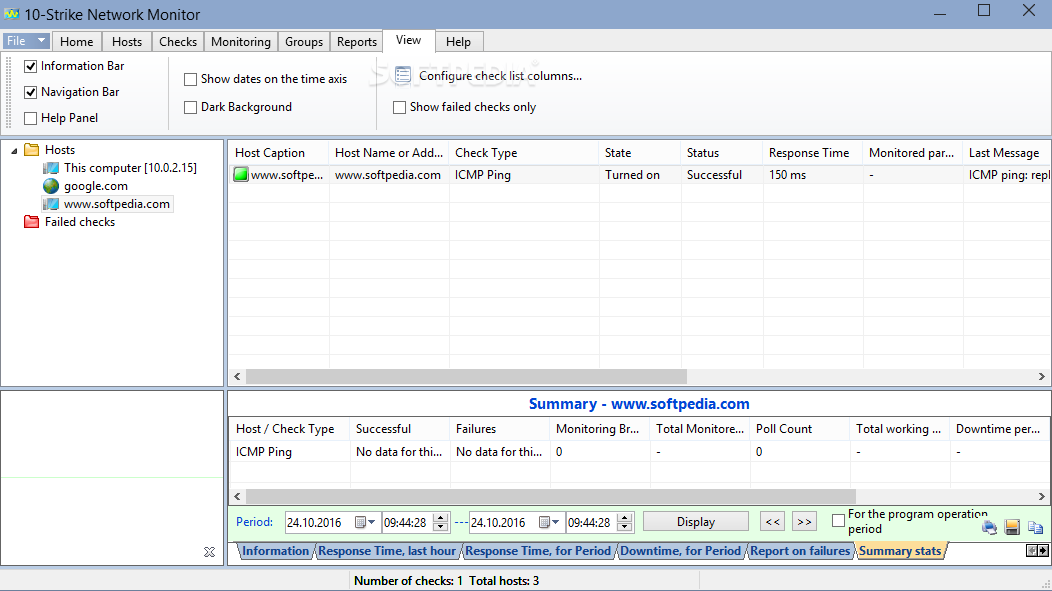This screenshot has width=1052, height=591.
Task: Open the Groups ribbon tab
Action: (304, 42)
